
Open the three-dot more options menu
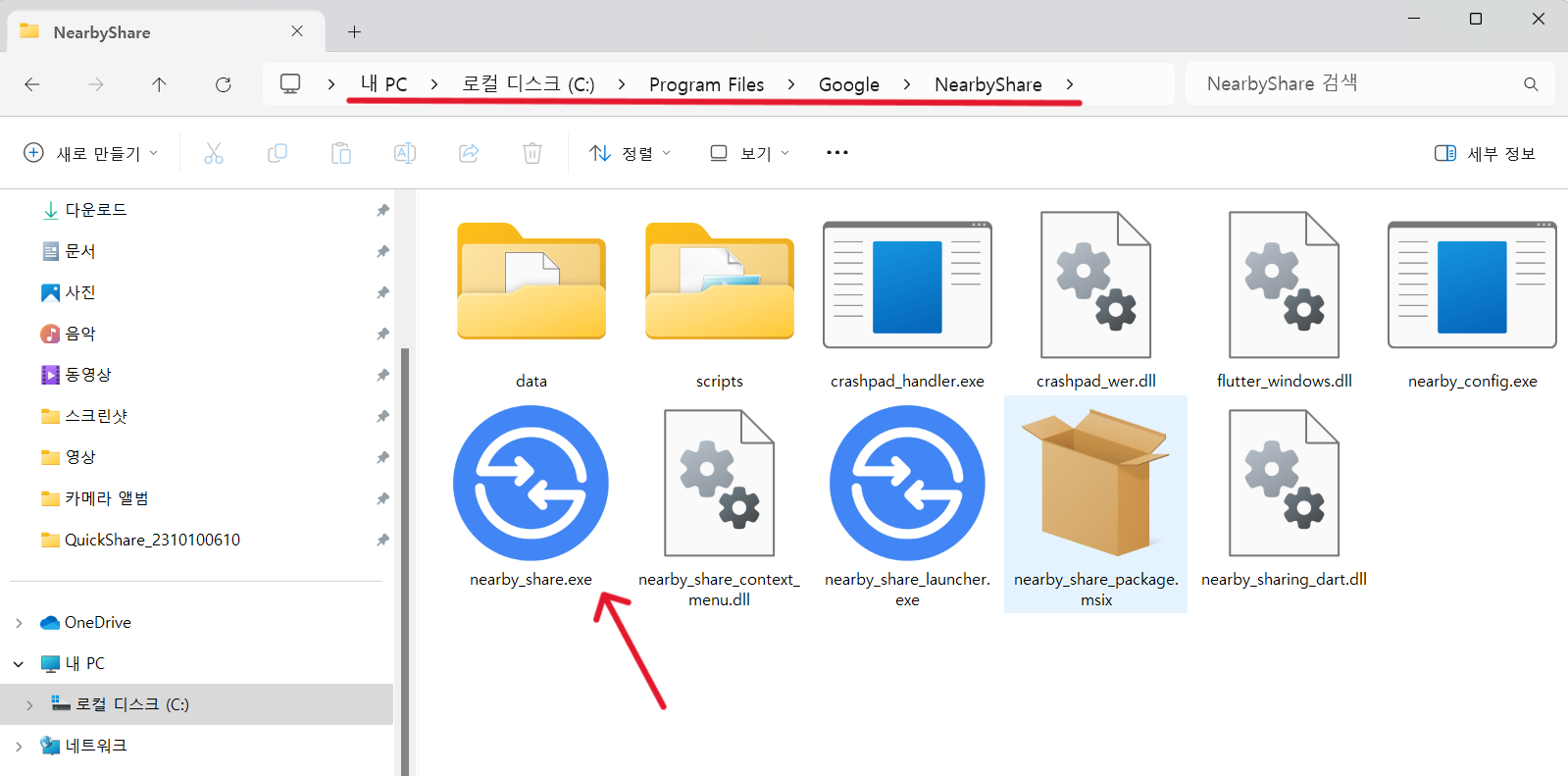837,153
